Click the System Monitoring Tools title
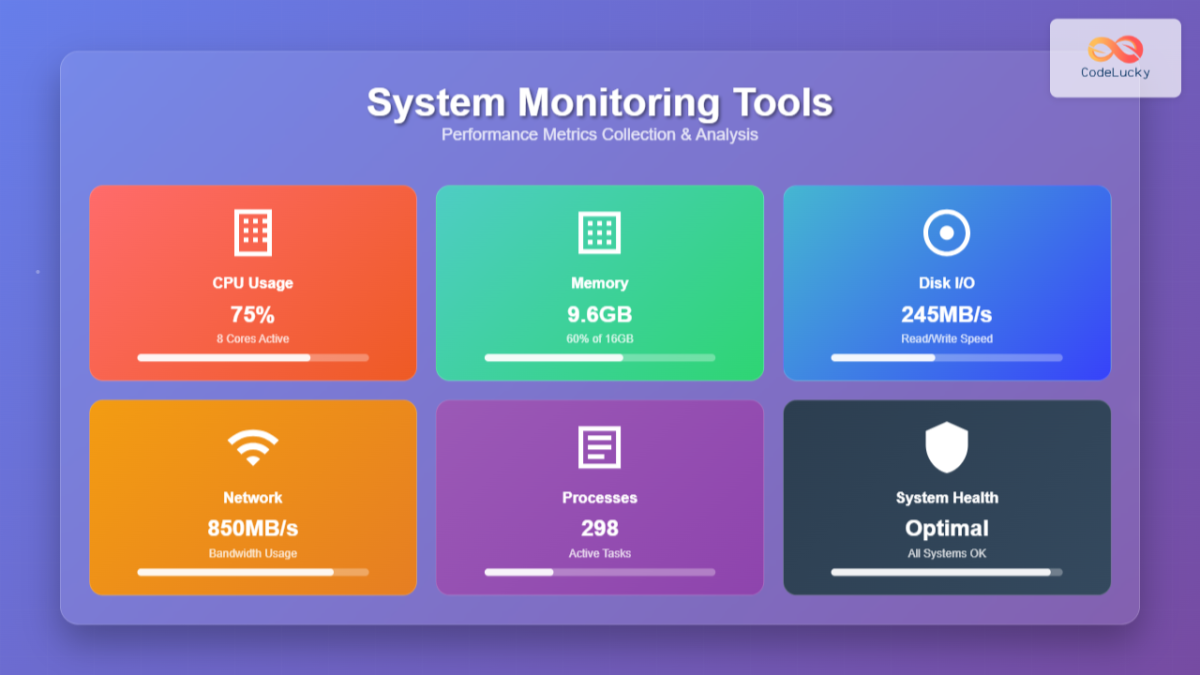1200x675 pixels. click(600, 102)
